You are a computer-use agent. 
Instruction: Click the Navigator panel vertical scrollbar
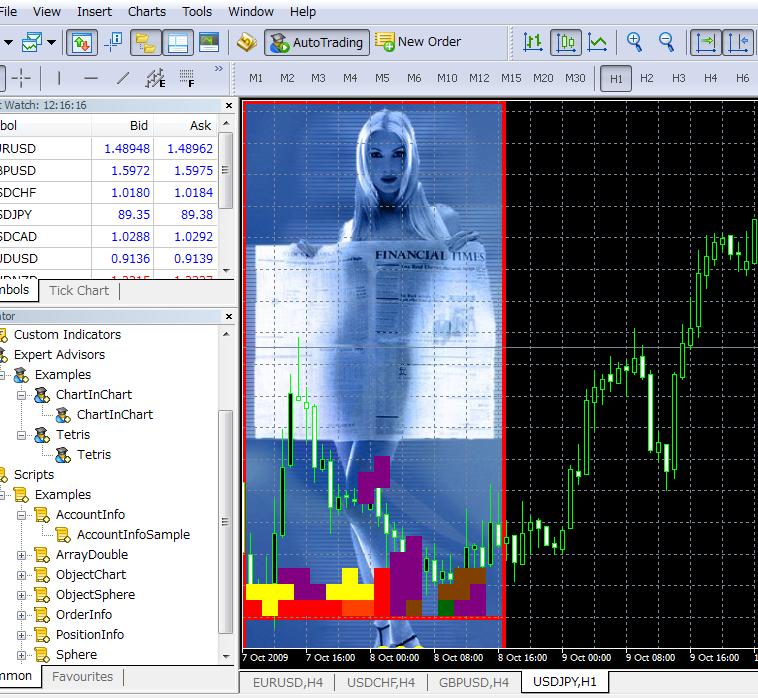[226, 522]
